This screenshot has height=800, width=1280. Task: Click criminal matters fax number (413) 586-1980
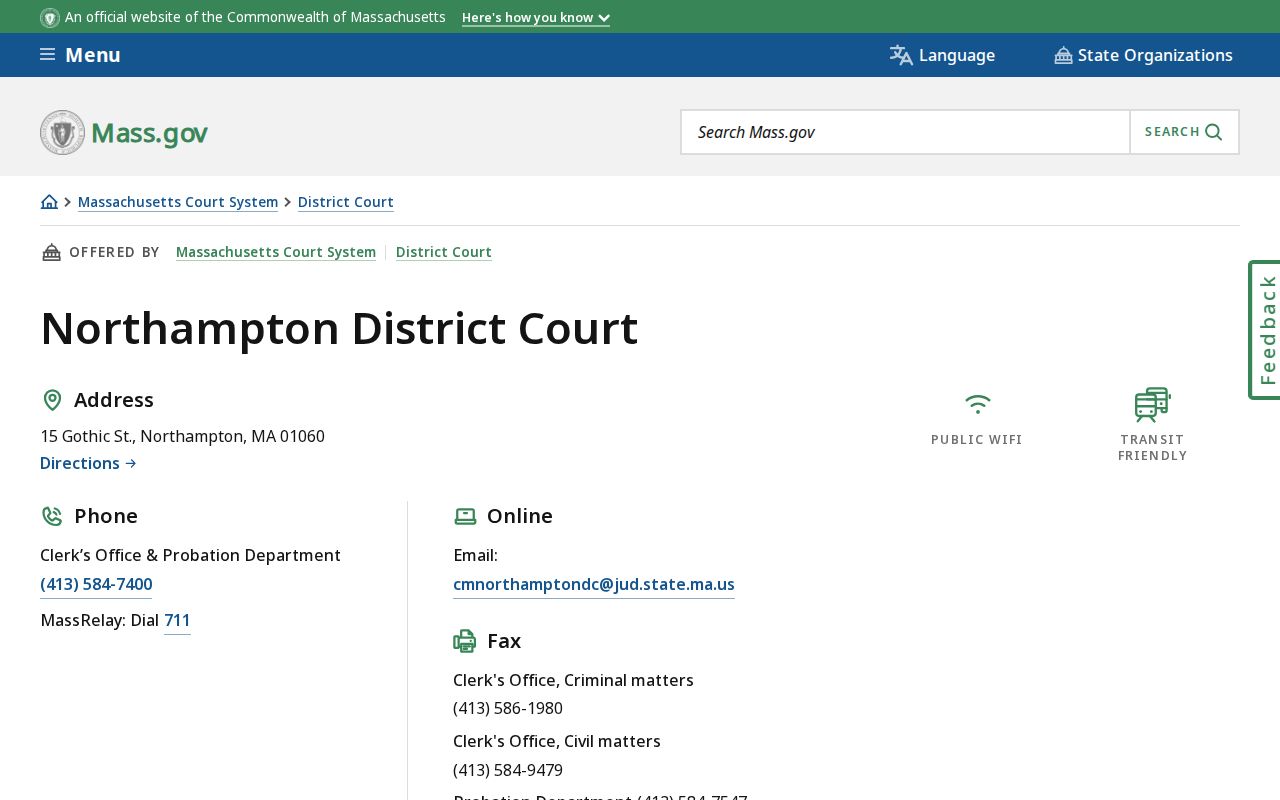click(508, 708)
